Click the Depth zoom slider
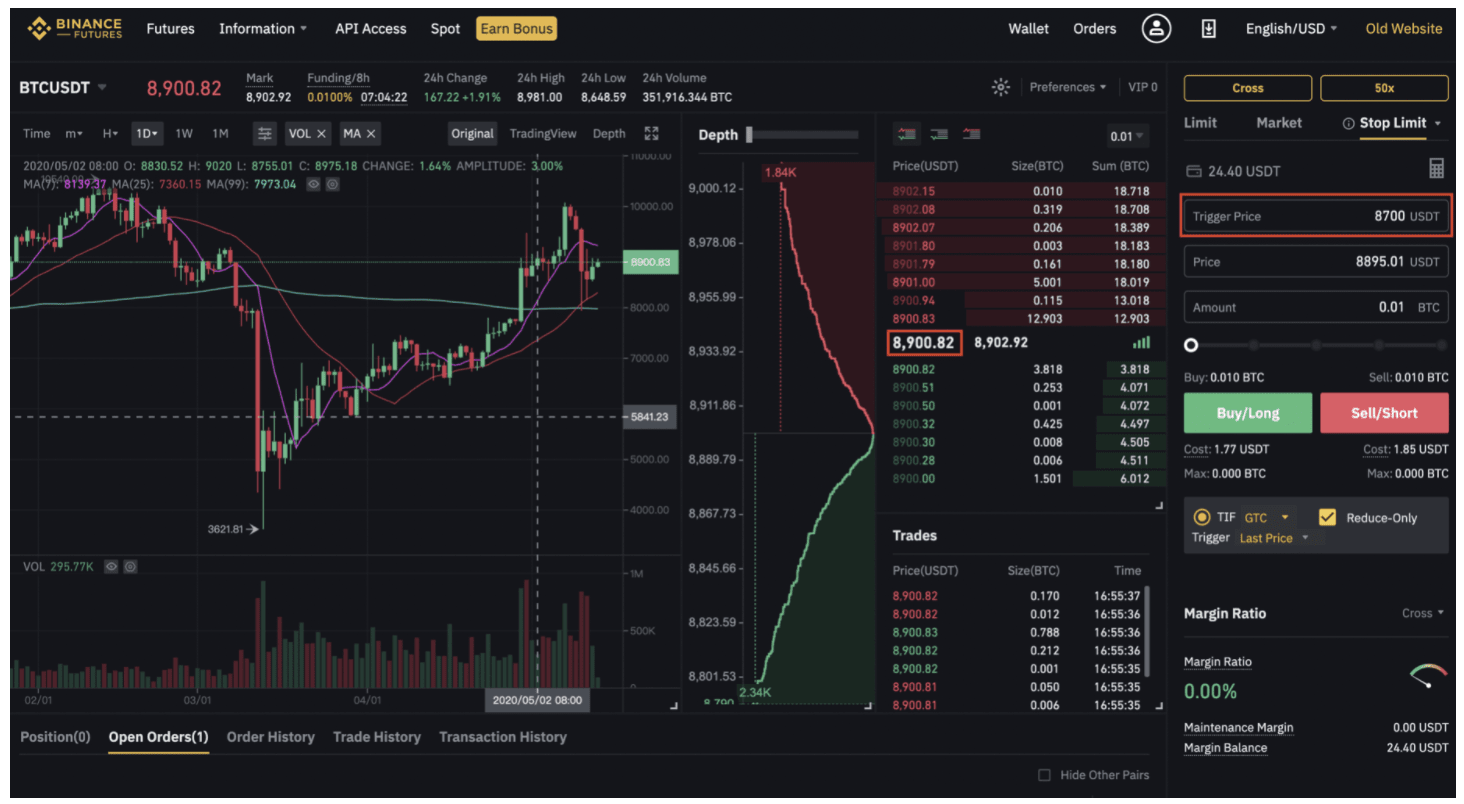Image resolution: width=1464 pixels, height=804 pixels. tap(803, 135)
